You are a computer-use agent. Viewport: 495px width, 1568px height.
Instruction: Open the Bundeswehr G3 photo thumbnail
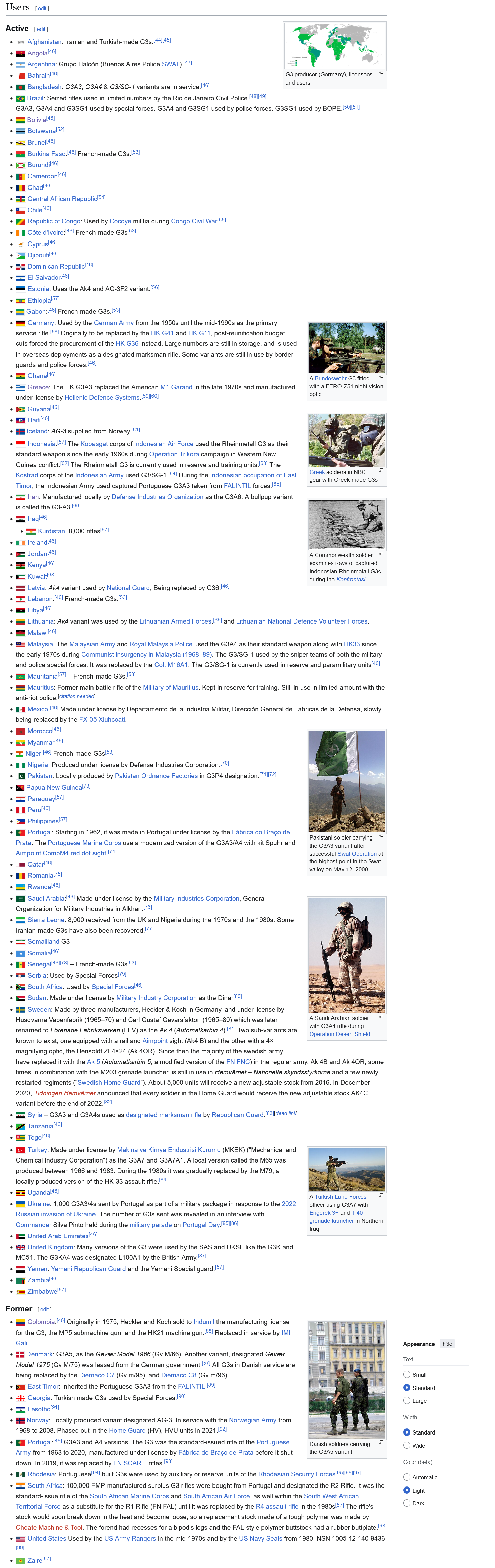[x=347, y=347]
